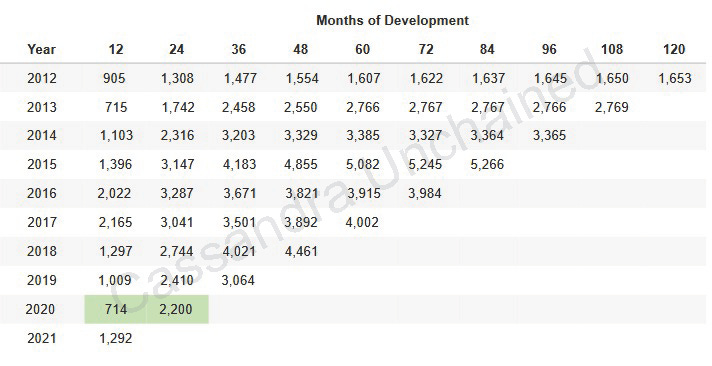The image size is (712, 366).
Task: Select the 2020 year row label
Action: pyautogui.click(x=40, y=309)
